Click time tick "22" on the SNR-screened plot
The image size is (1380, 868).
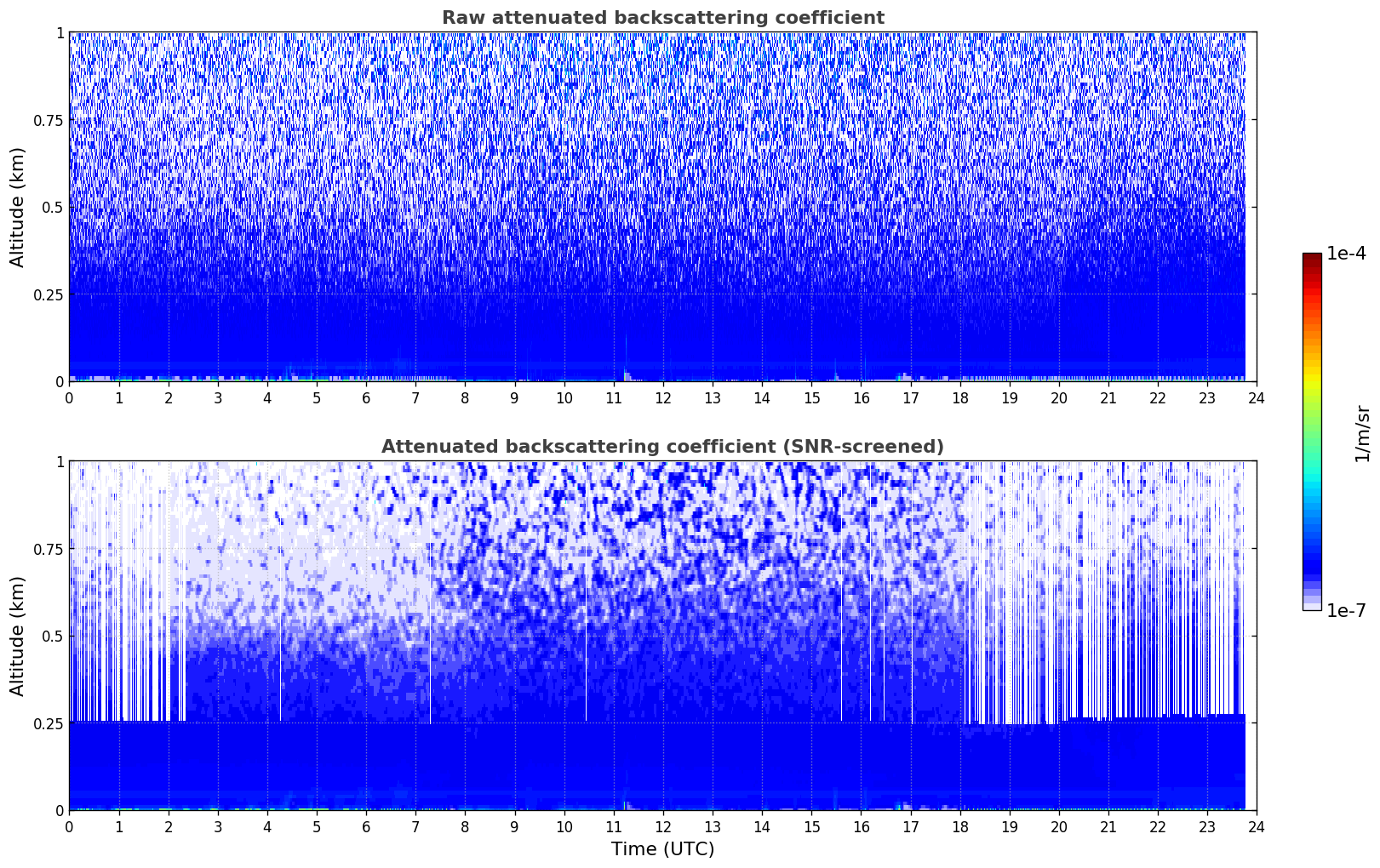click(x=1158, y=826)
